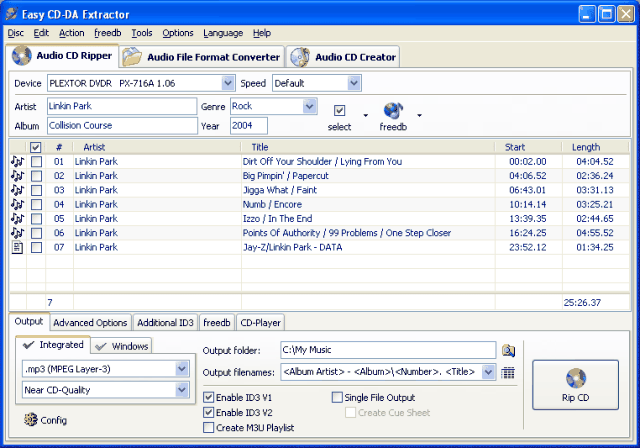Expand the select button arrow

point(366,115)
